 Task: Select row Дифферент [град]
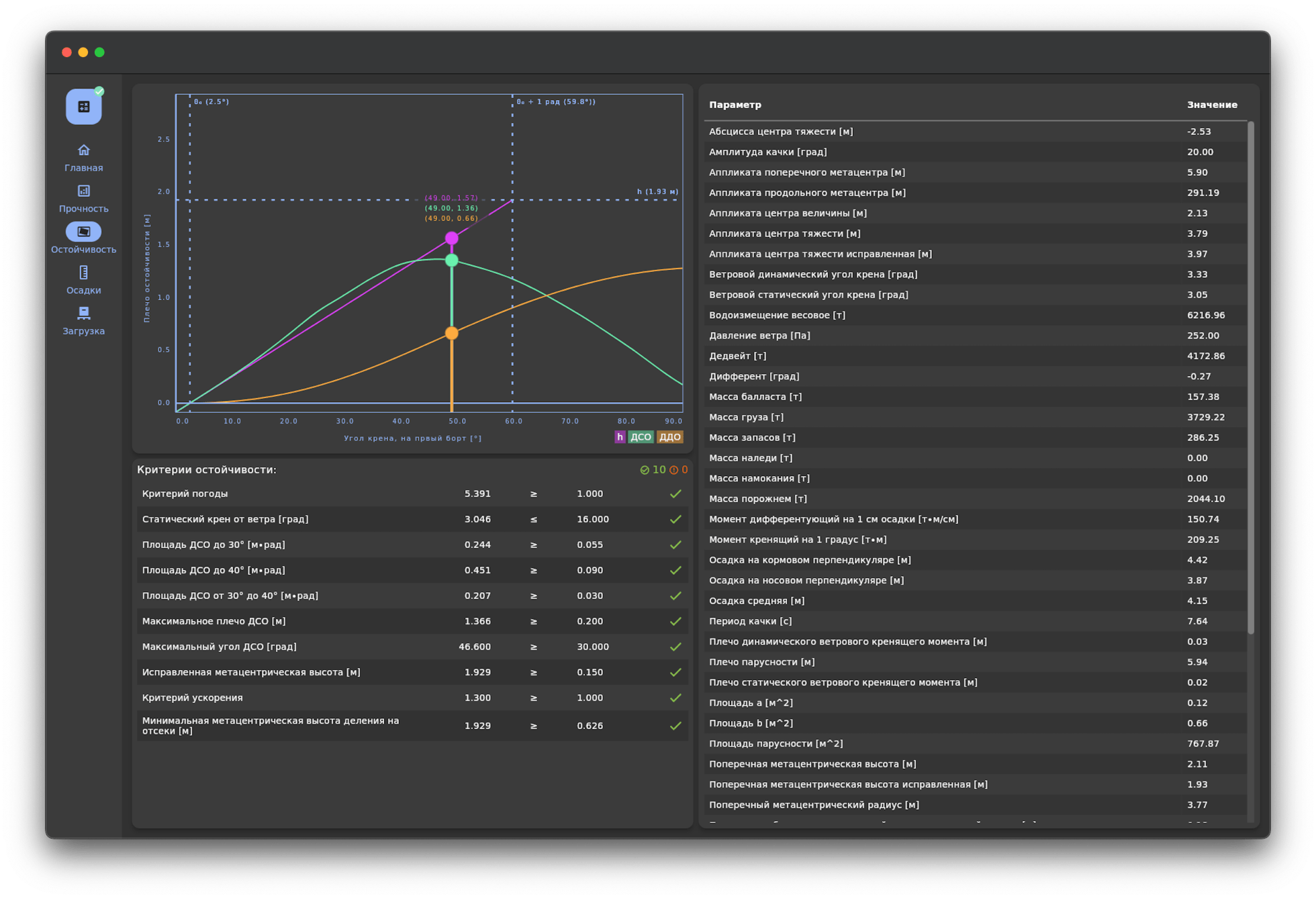point(975,377)
